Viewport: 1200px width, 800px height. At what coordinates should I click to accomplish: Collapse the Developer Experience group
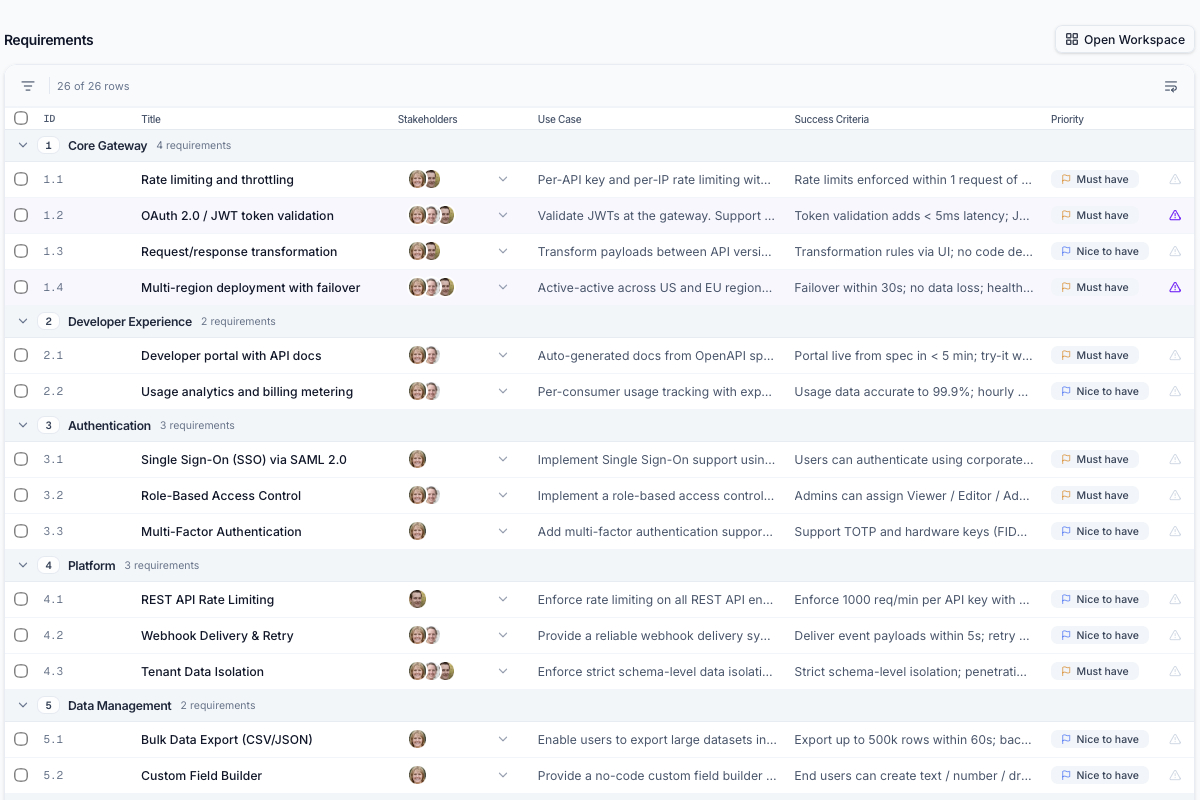23,322
